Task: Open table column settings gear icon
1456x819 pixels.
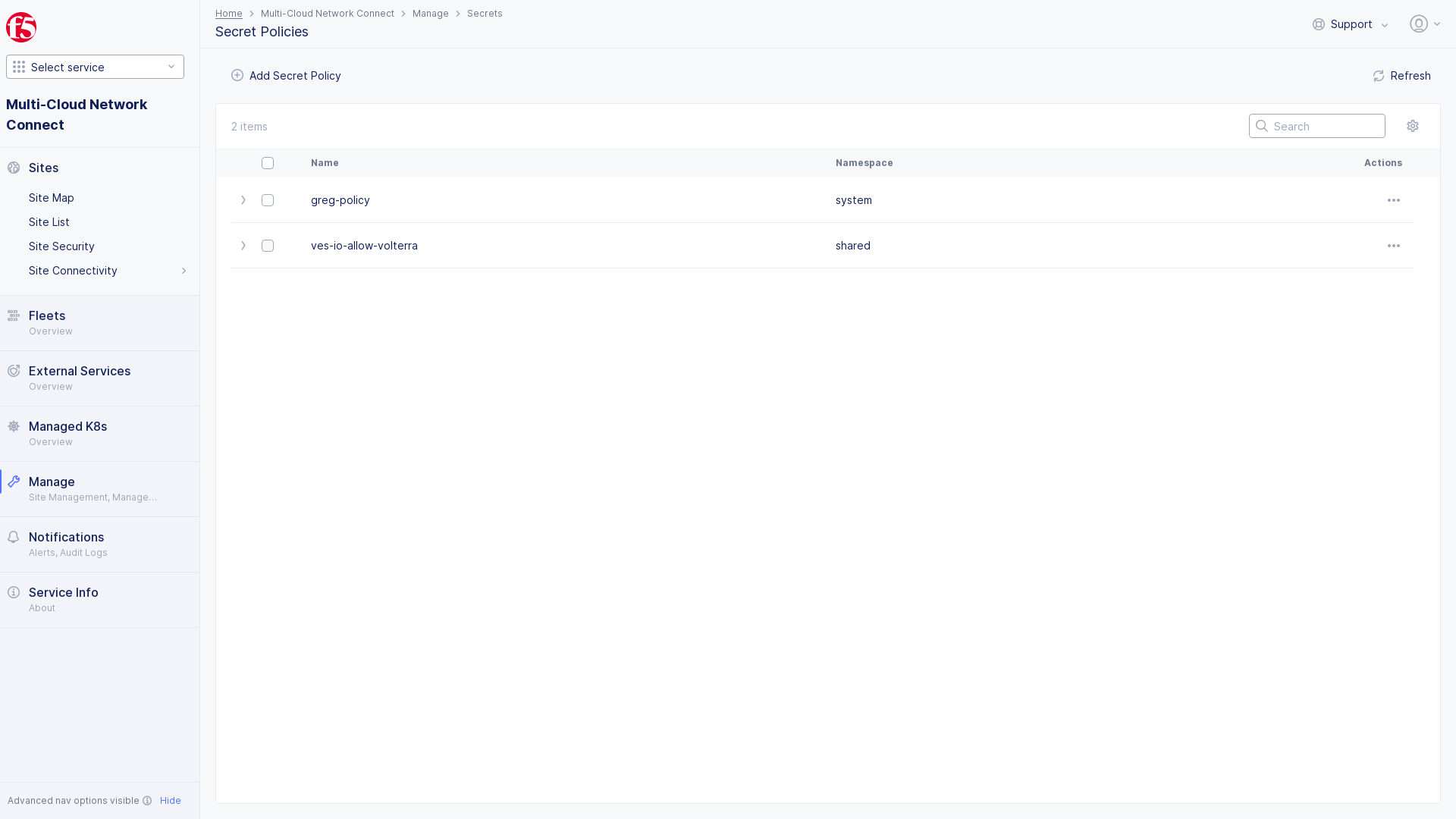Action: pyautogui.click(x=1412, y=126)
